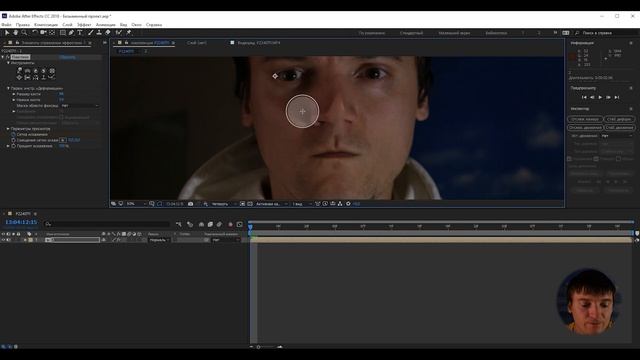Open the Композиция menu

(46, 25)
